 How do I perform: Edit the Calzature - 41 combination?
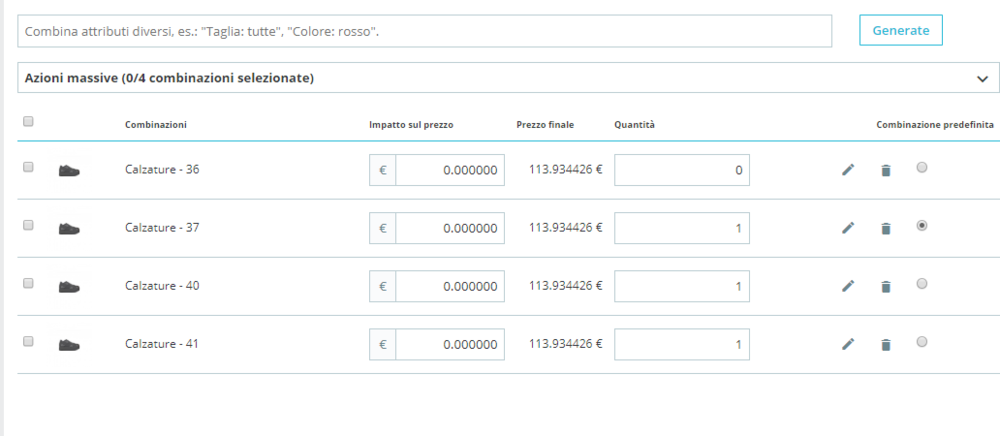pos(848,344)
